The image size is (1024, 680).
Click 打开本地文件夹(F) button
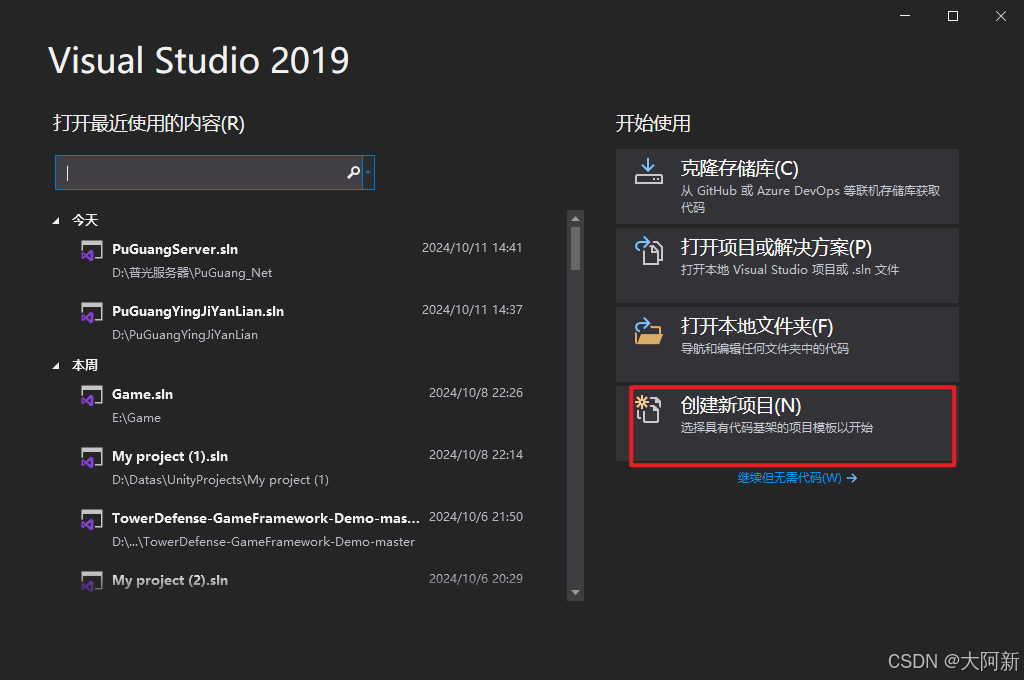[787, 344]
